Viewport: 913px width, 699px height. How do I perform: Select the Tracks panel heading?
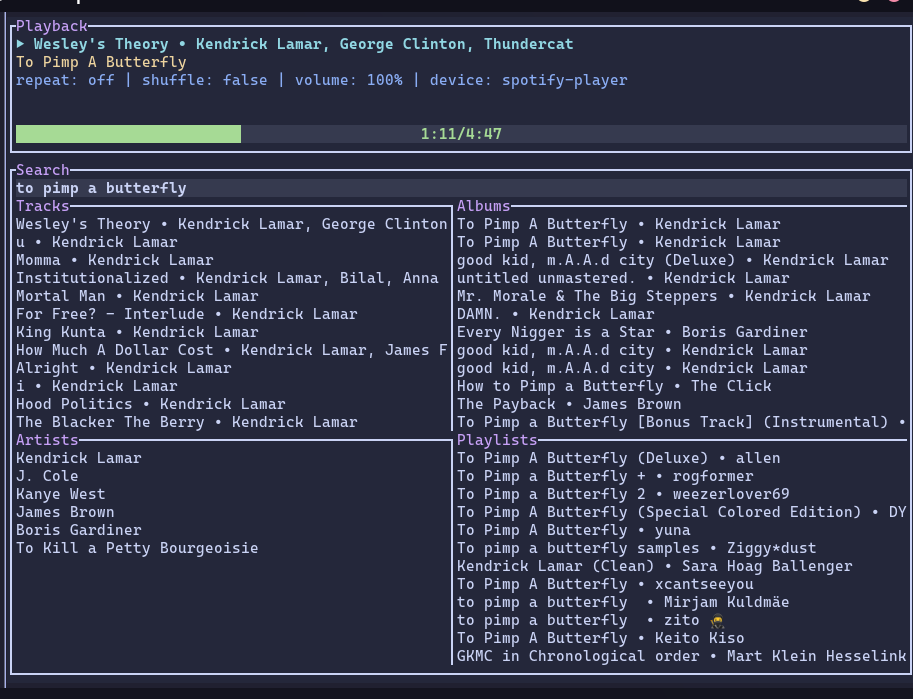(x=43, y=206)
